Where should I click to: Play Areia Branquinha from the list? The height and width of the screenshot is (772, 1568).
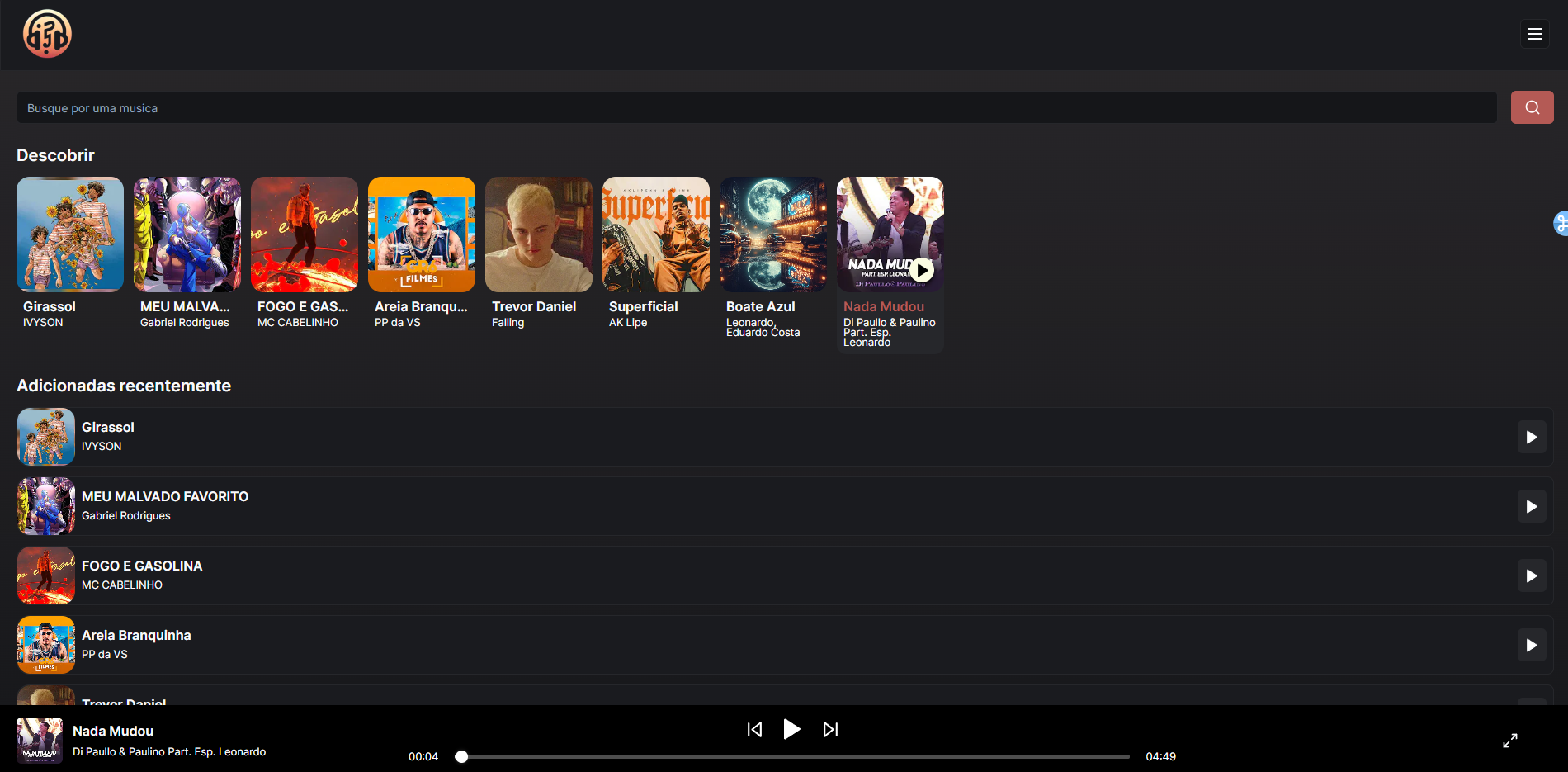[1531, 645]
